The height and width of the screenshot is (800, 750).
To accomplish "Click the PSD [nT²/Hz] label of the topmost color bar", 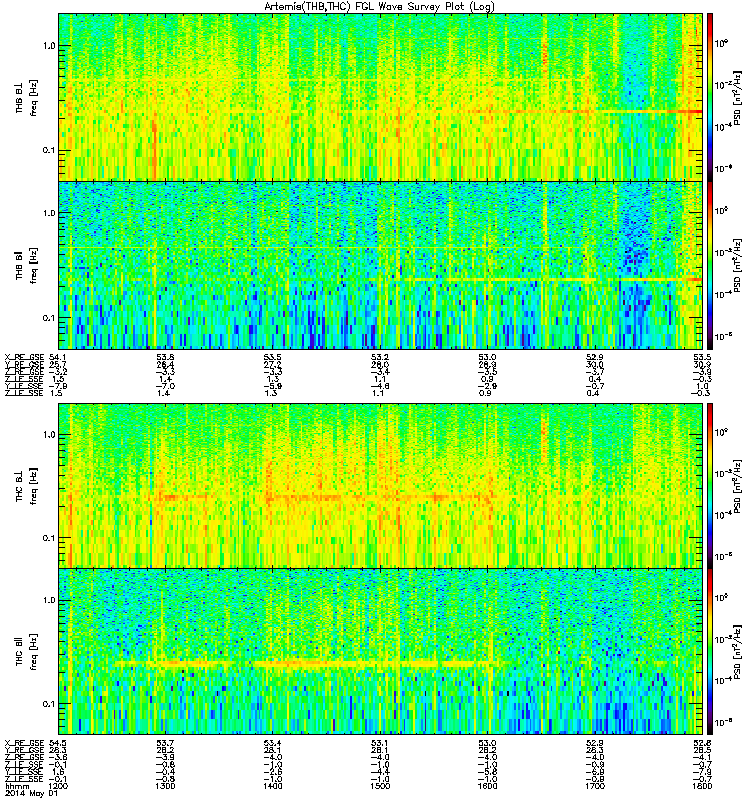I will tap(737, 98).
